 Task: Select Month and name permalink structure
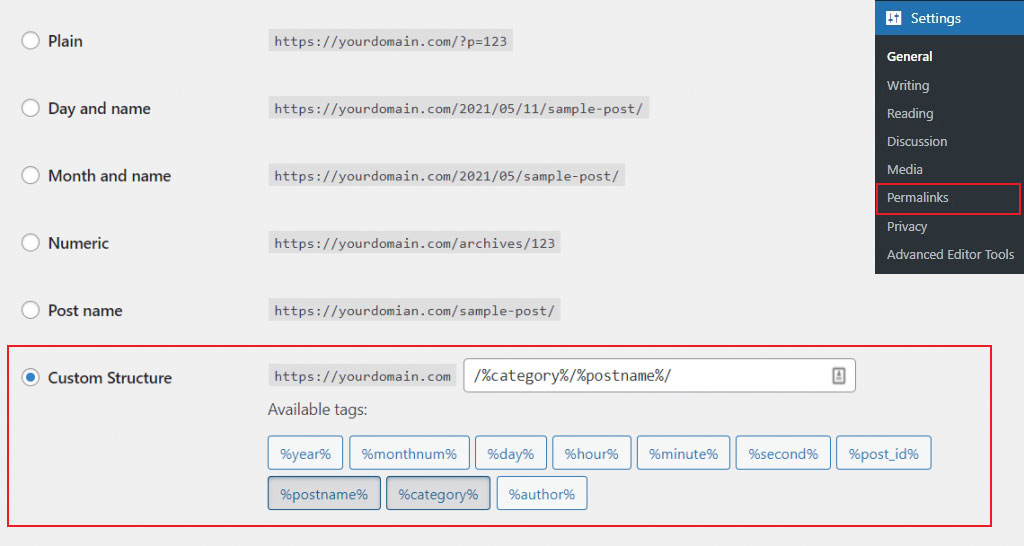pyautogui.click(x=30, y=175)
